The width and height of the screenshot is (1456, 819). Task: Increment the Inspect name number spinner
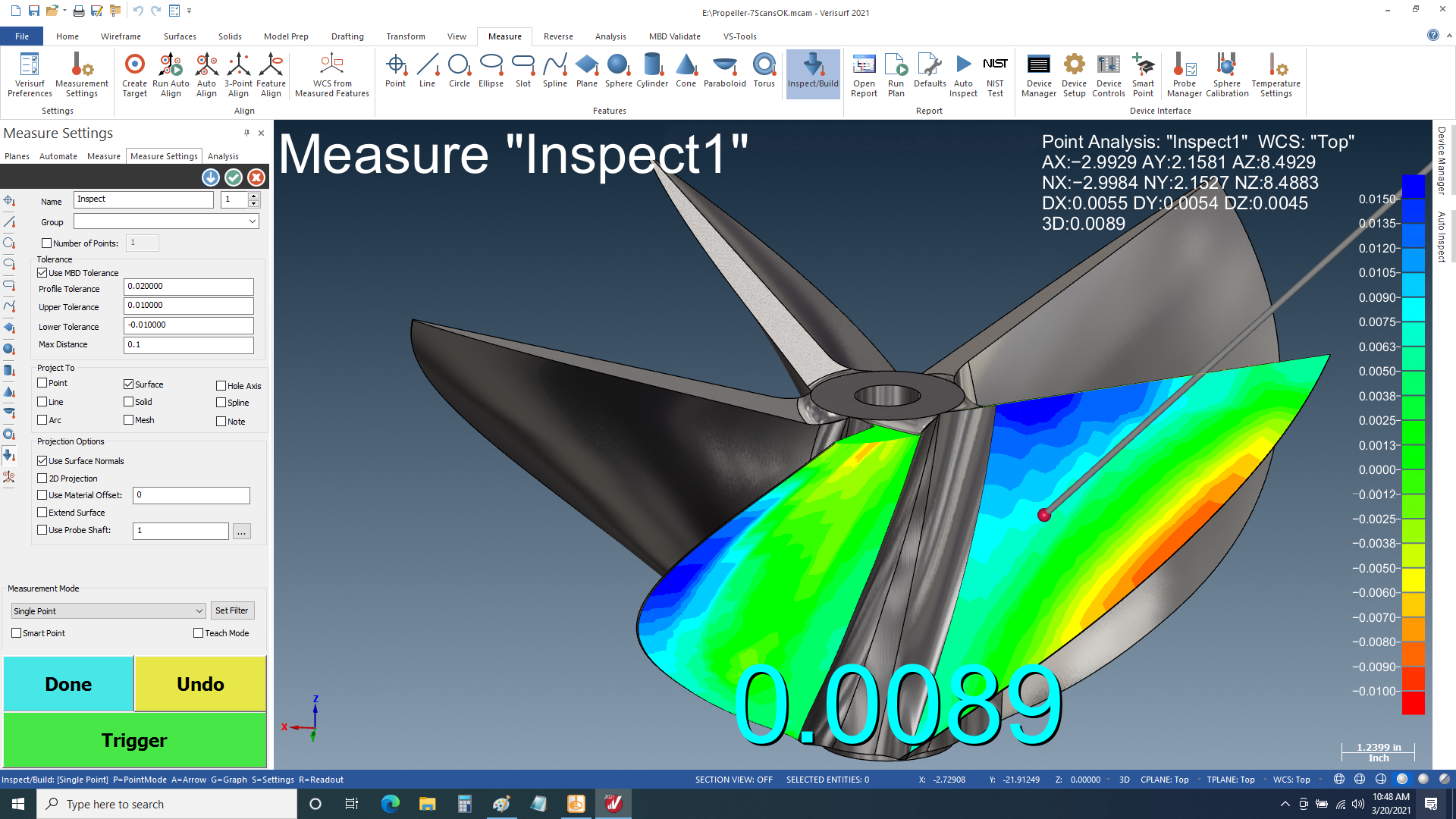click(254, 196)
